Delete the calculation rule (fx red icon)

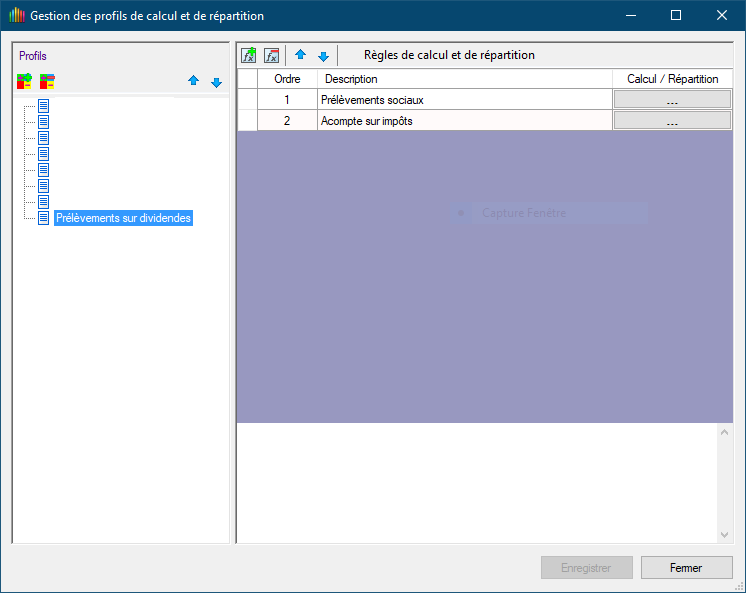pos(271,56)
